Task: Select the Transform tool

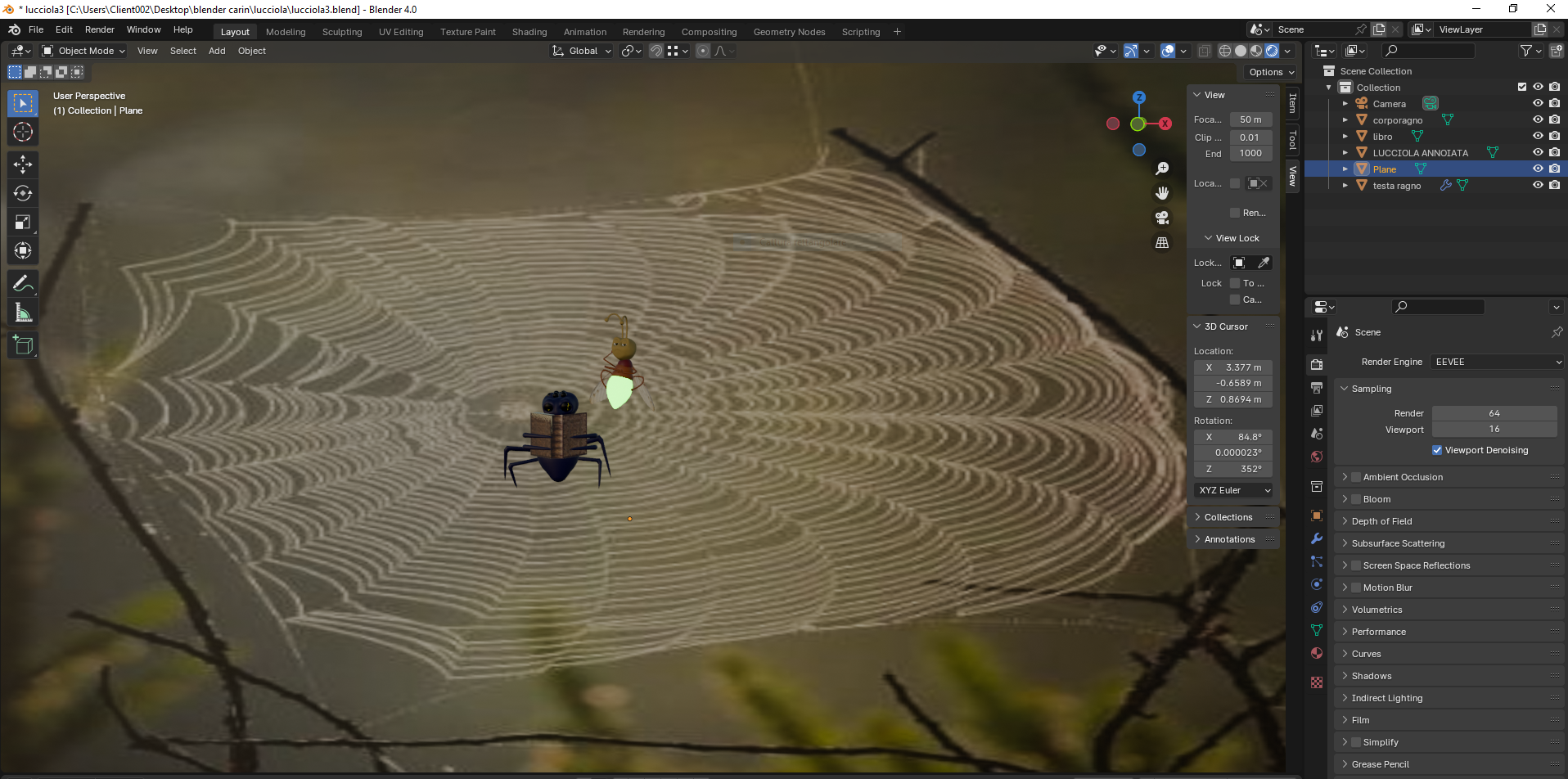Action: point(23,250)
